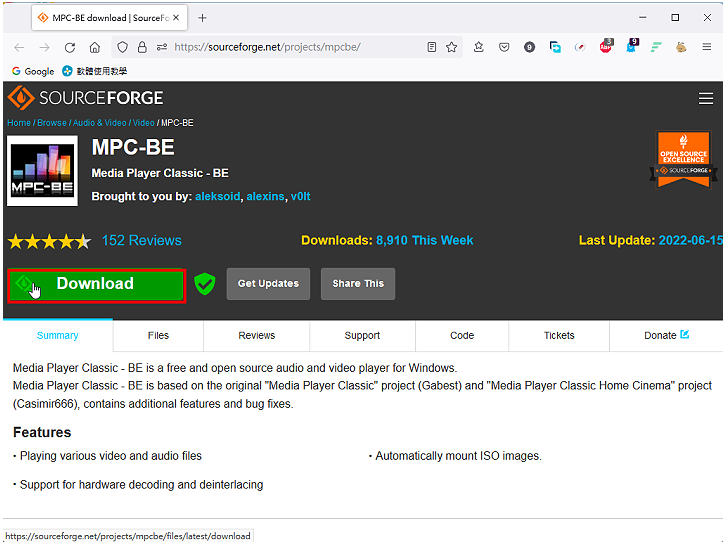Go to browser Home page
This screenshot has width=726, height=544.
point(95,47)
